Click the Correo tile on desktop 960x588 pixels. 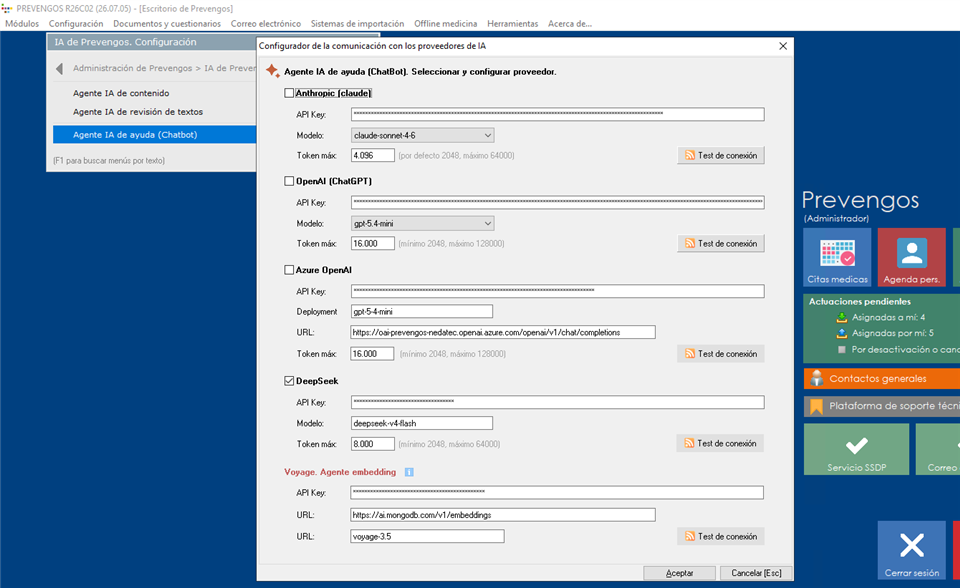(938, 450)
